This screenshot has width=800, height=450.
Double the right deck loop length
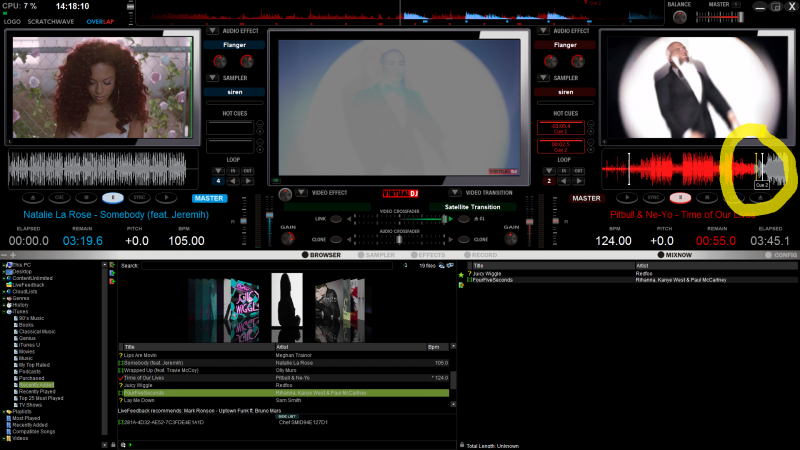point(579,181)
